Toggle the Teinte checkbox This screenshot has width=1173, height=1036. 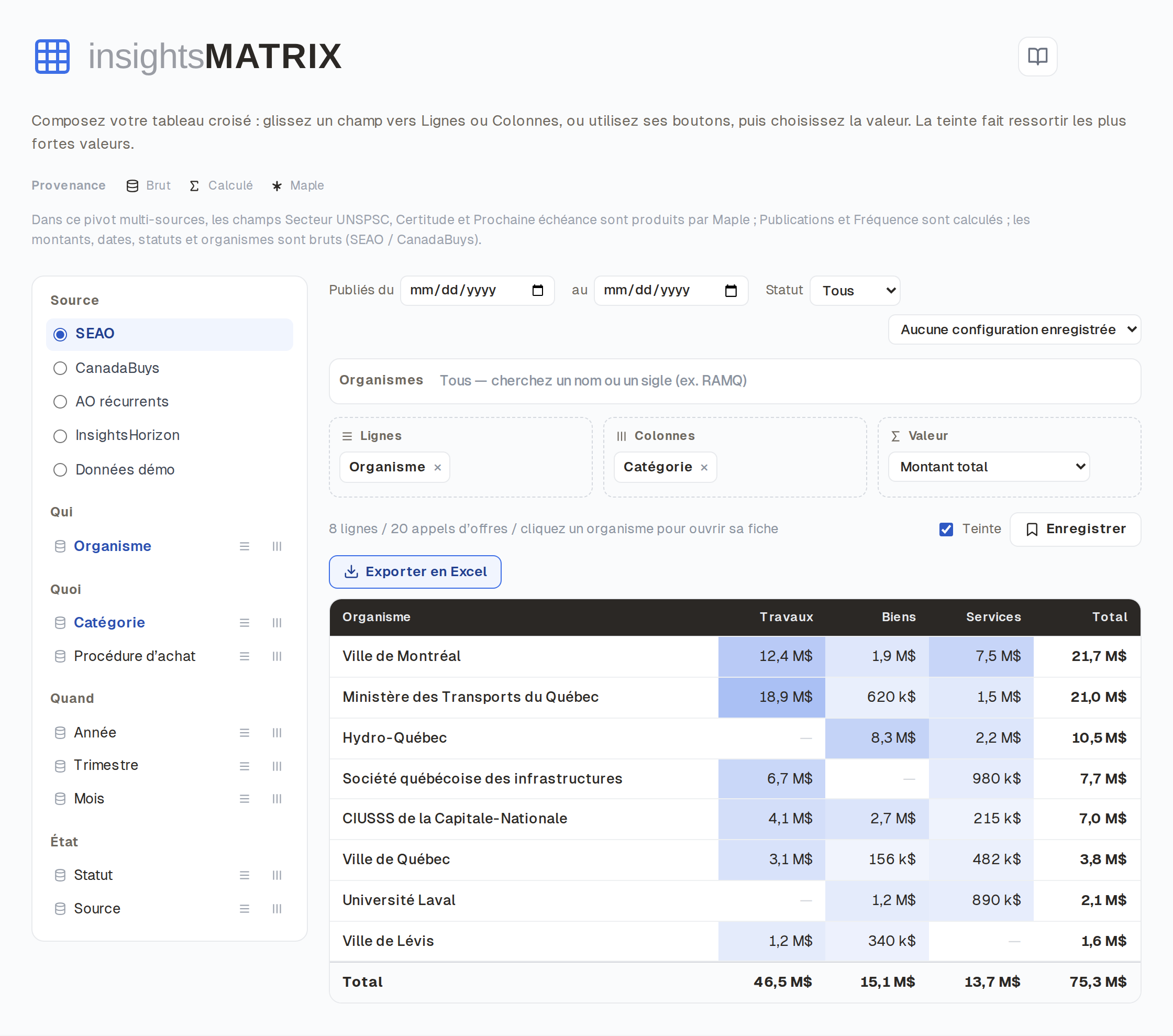(x=946, y=528)
